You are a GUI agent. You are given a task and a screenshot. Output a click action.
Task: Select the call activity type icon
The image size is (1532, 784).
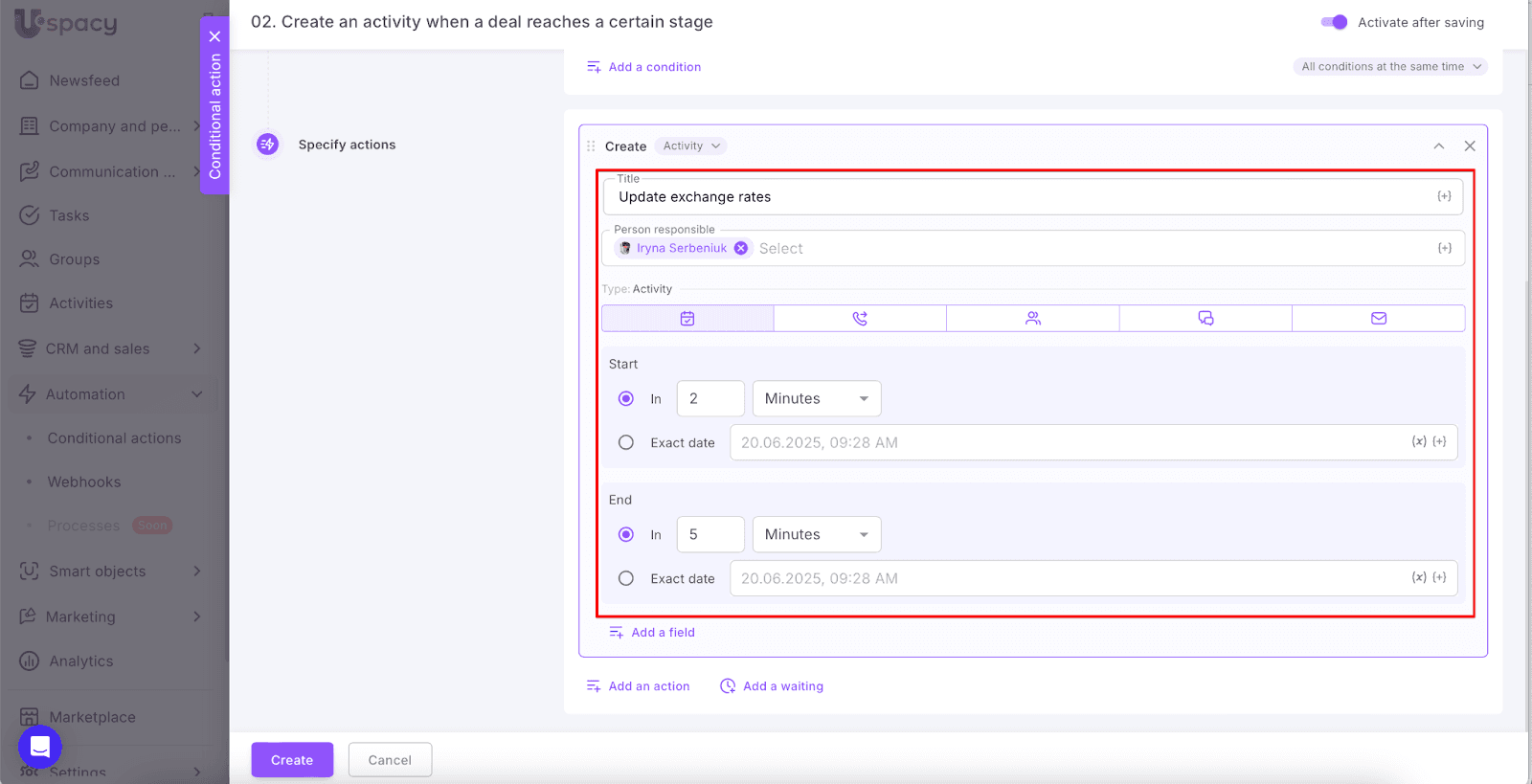(x=860, y=319)
